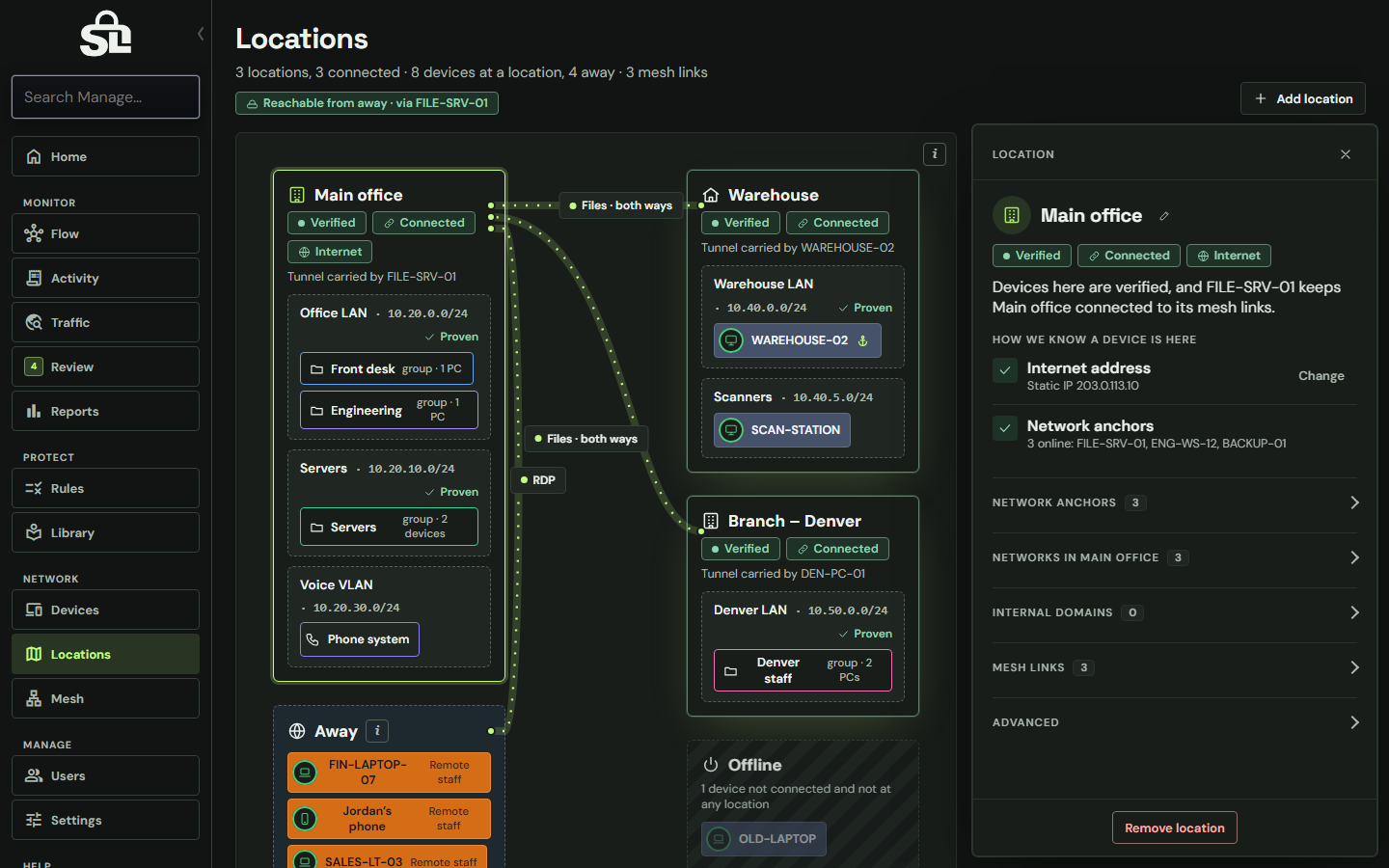Screen dimensions: 1389x868
Task: Select the RDP mesh link label
Action: click(537, 480)
